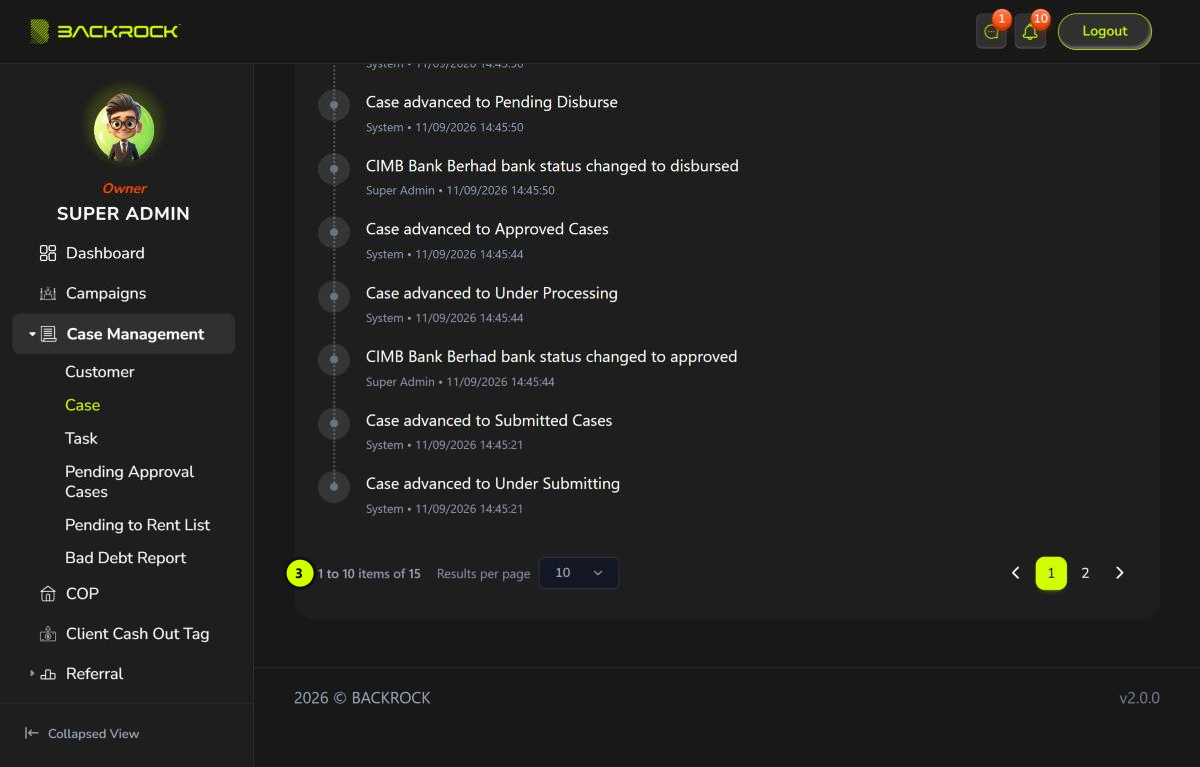The height and width of the screenshot is (767, 1200).
Task: Switch to Collapsed View
Action: (x=82, y=733)
